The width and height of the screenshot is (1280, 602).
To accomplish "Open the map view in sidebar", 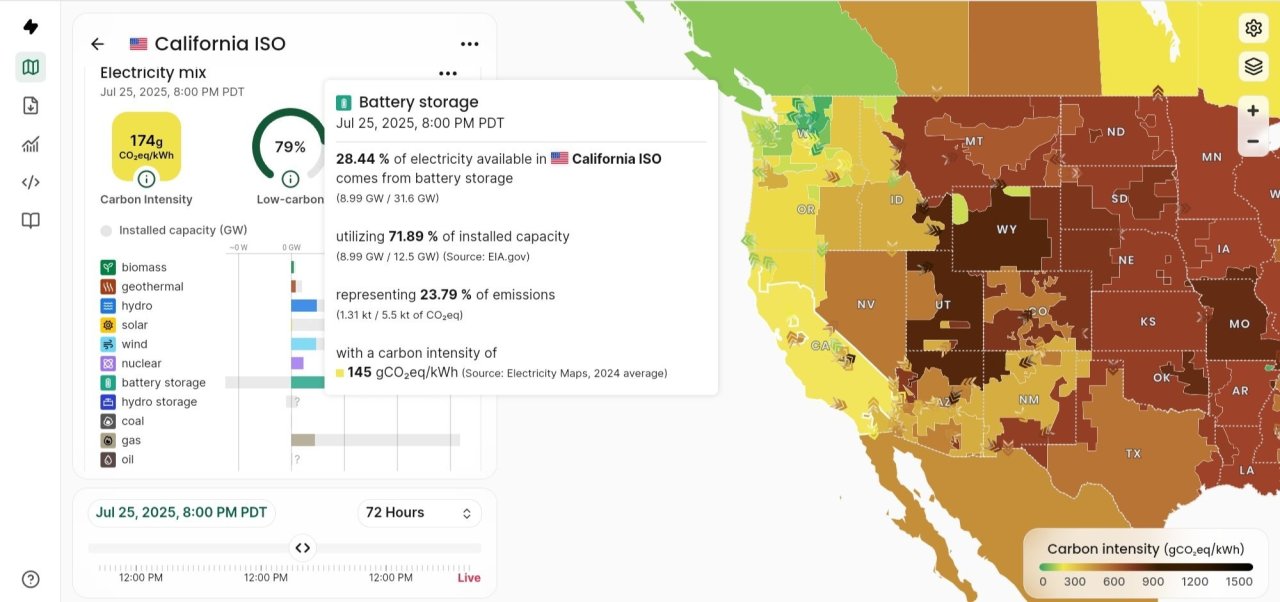I will [x=30, y=67].
